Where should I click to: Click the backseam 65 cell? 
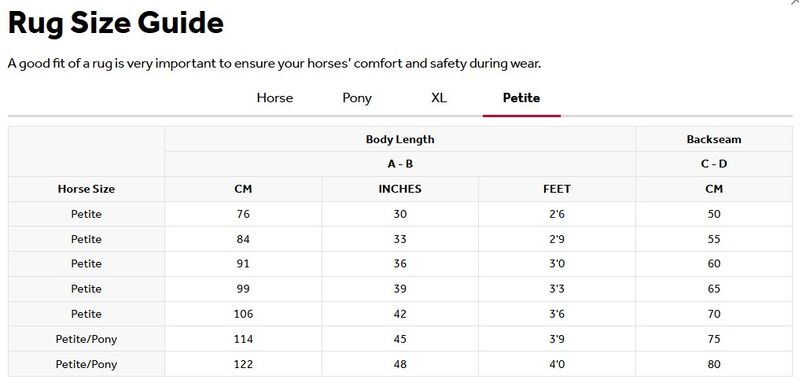pyautogui.click(x=714, y=289)
